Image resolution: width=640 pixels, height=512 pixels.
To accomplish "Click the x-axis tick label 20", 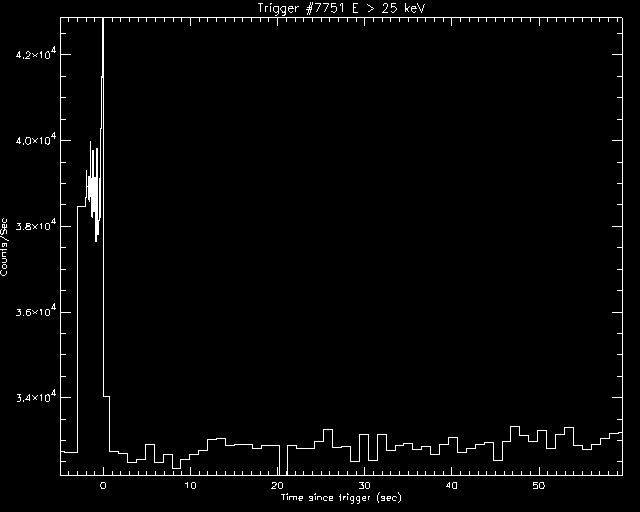I will coord(277,485).
